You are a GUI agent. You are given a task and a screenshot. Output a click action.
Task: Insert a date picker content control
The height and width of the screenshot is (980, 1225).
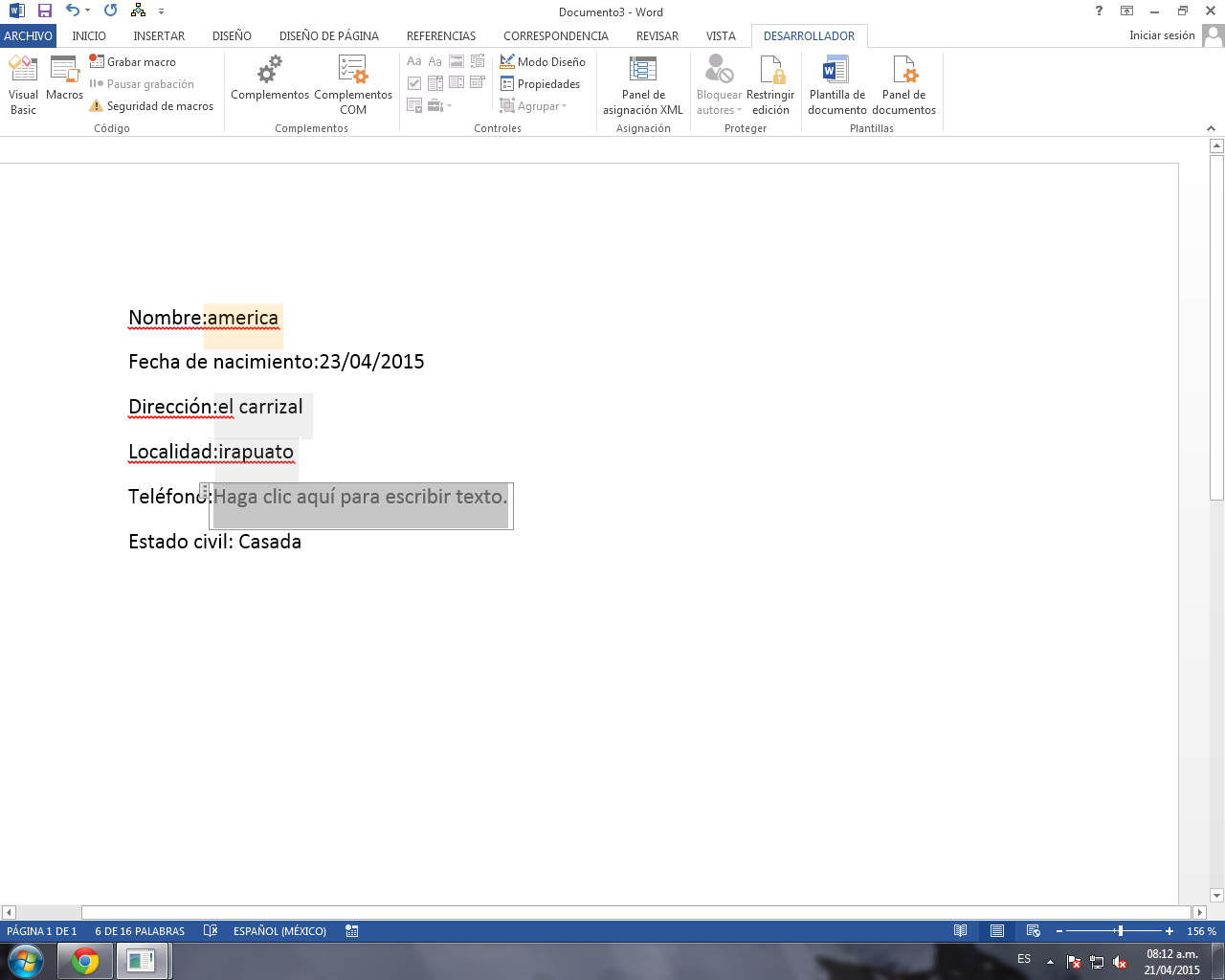478,82
